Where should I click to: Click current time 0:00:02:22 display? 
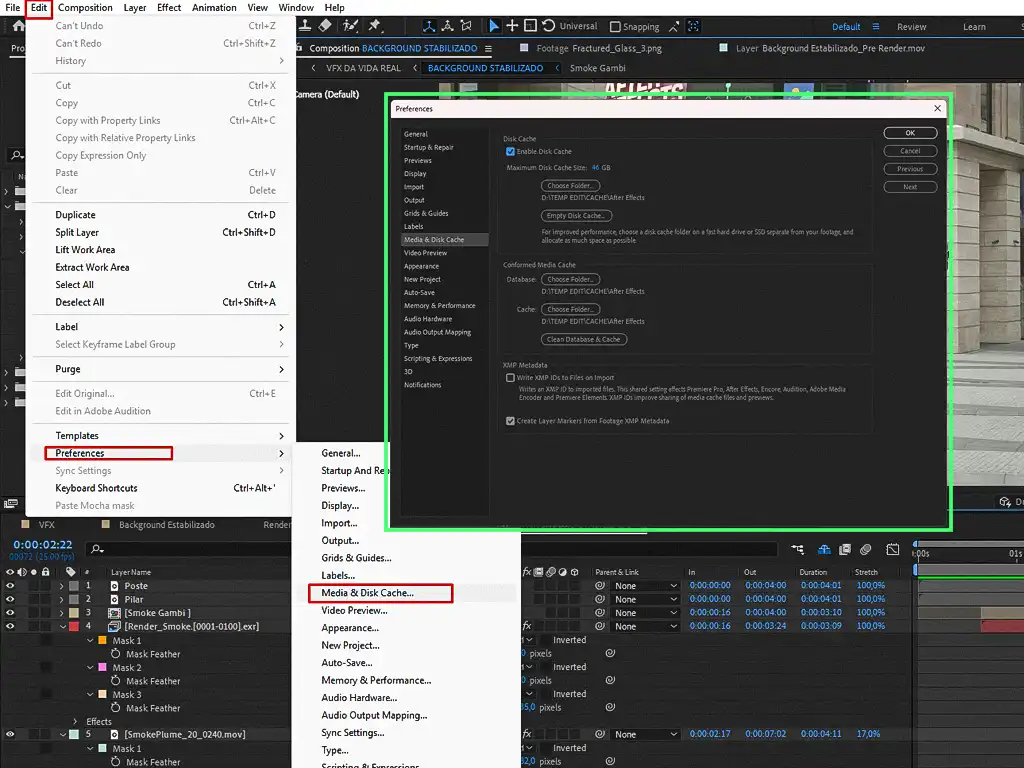pyautogui.click(x=42, y=544)
